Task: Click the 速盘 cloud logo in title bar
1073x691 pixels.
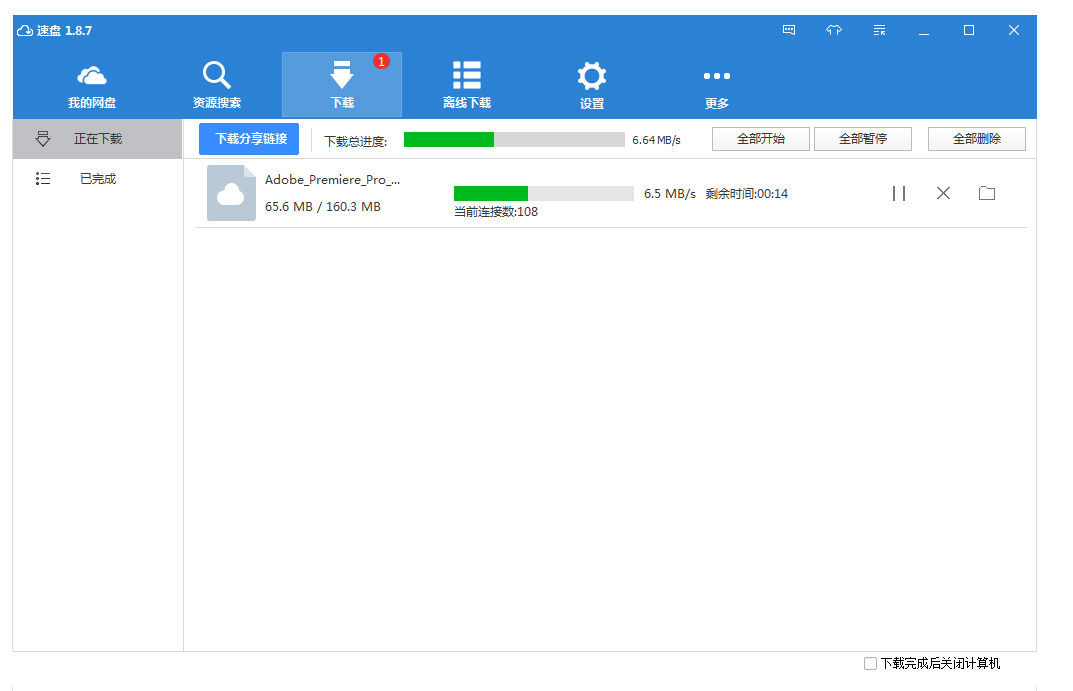Action: (x=25, y=30)
